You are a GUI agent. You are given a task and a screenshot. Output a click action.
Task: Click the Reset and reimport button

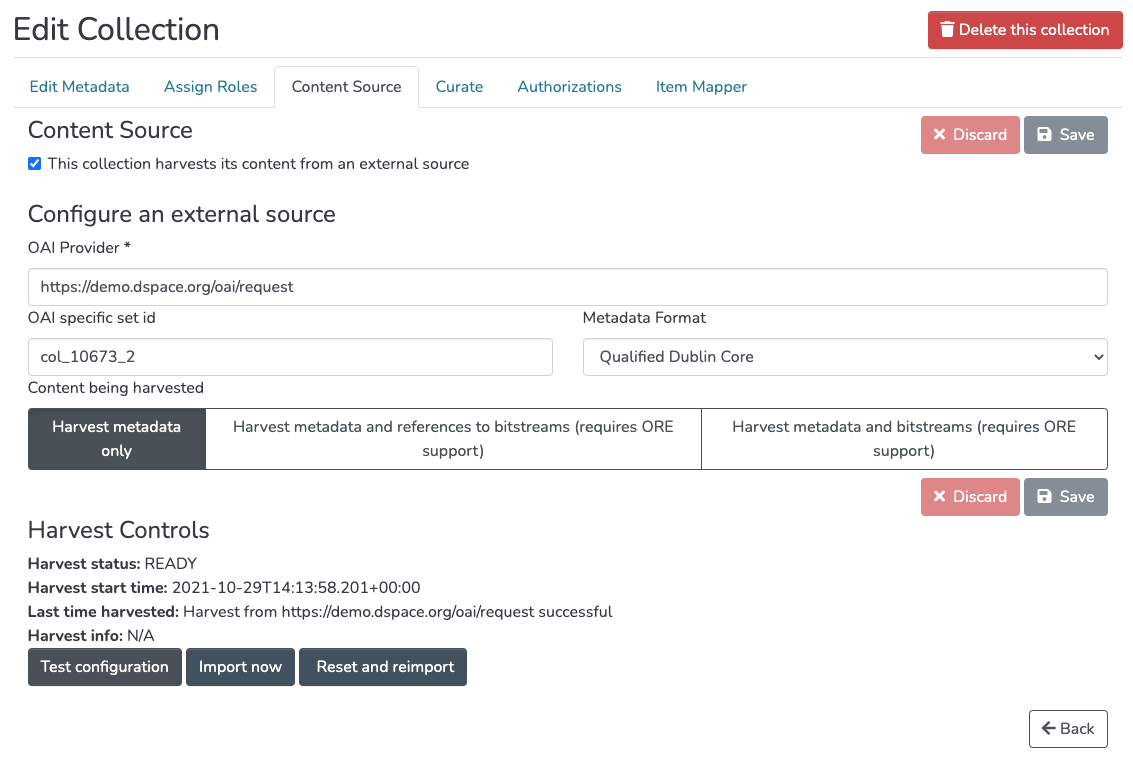tap(384, 667)
